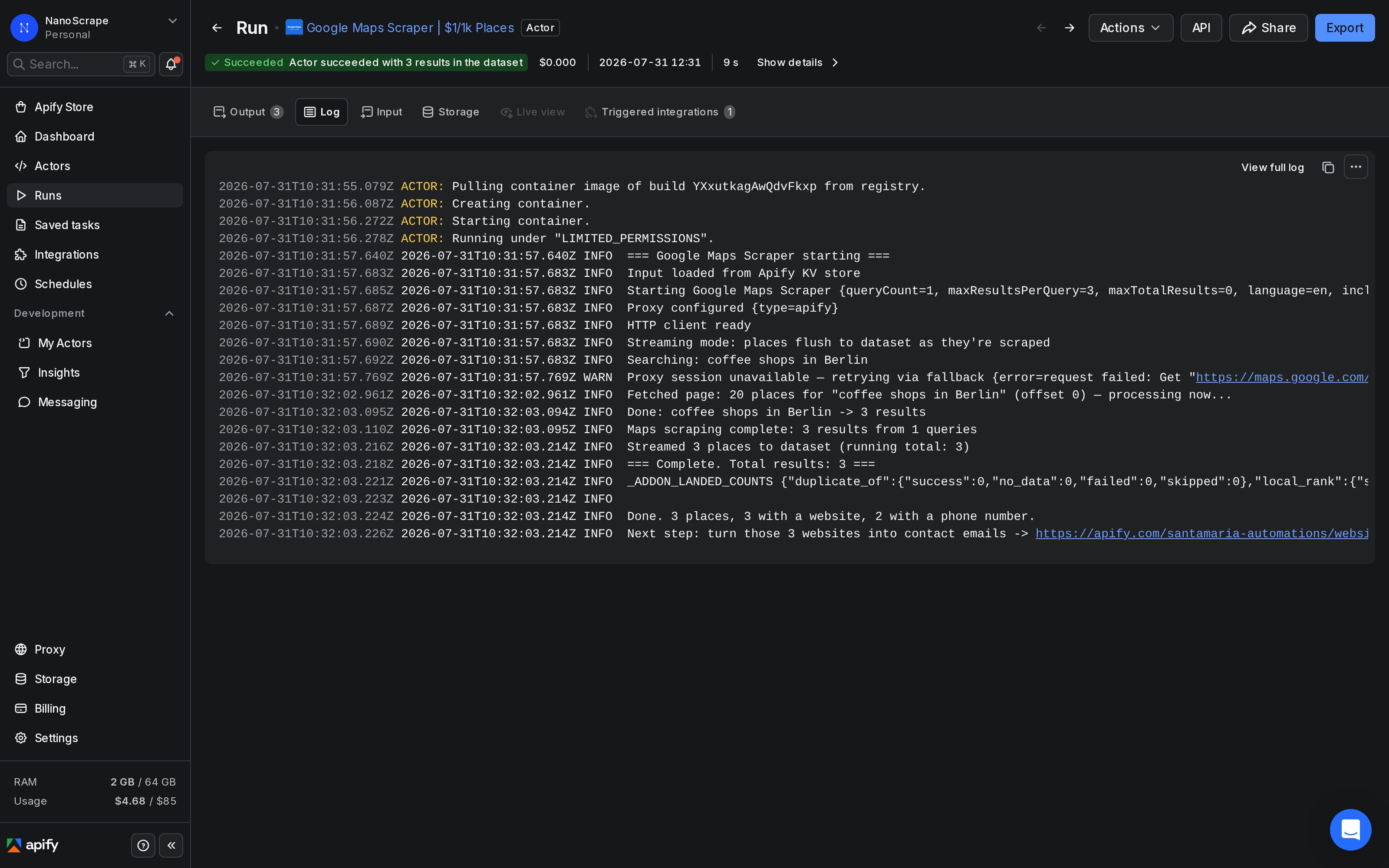Expand the NanoScrape account switcher
Viewport: 1389px width, 868px height.
[x=172, y=21]
